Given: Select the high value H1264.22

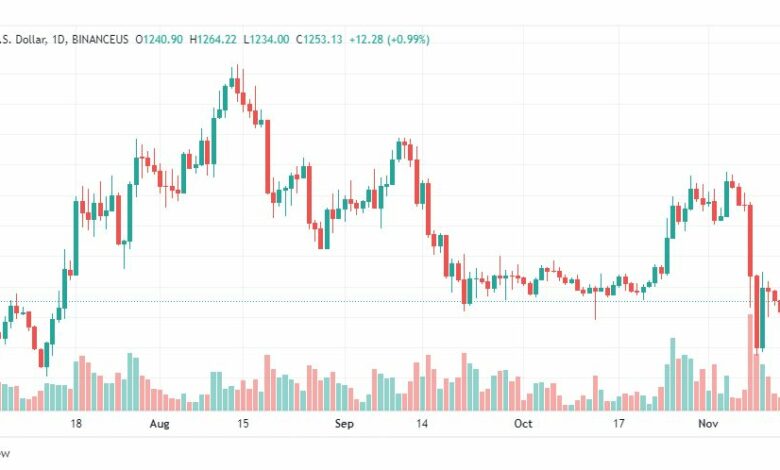Looking at the screenshot, I should click(x=213, y=39).
